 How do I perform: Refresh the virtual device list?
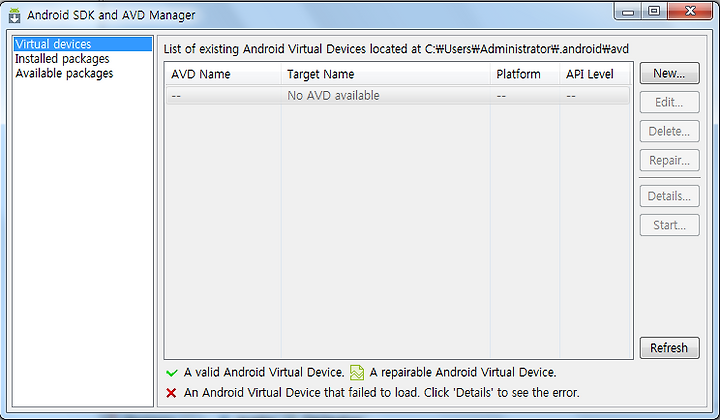(669, 348)
